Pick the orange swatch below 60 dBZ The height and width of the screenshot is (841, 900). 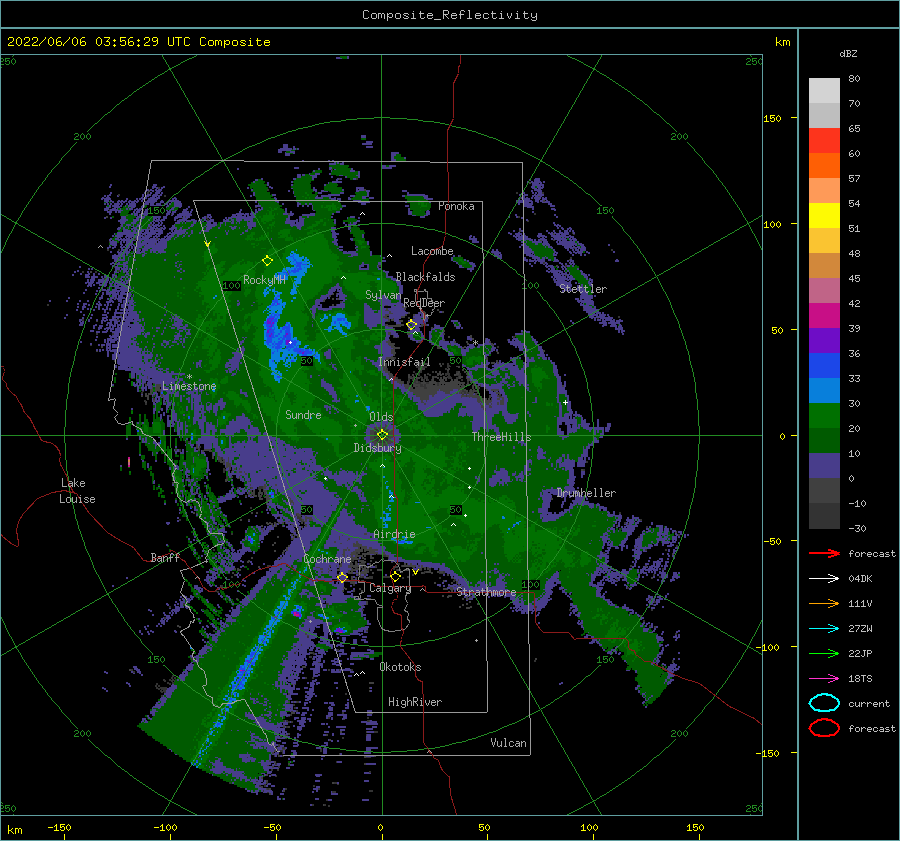pos(824,166)
